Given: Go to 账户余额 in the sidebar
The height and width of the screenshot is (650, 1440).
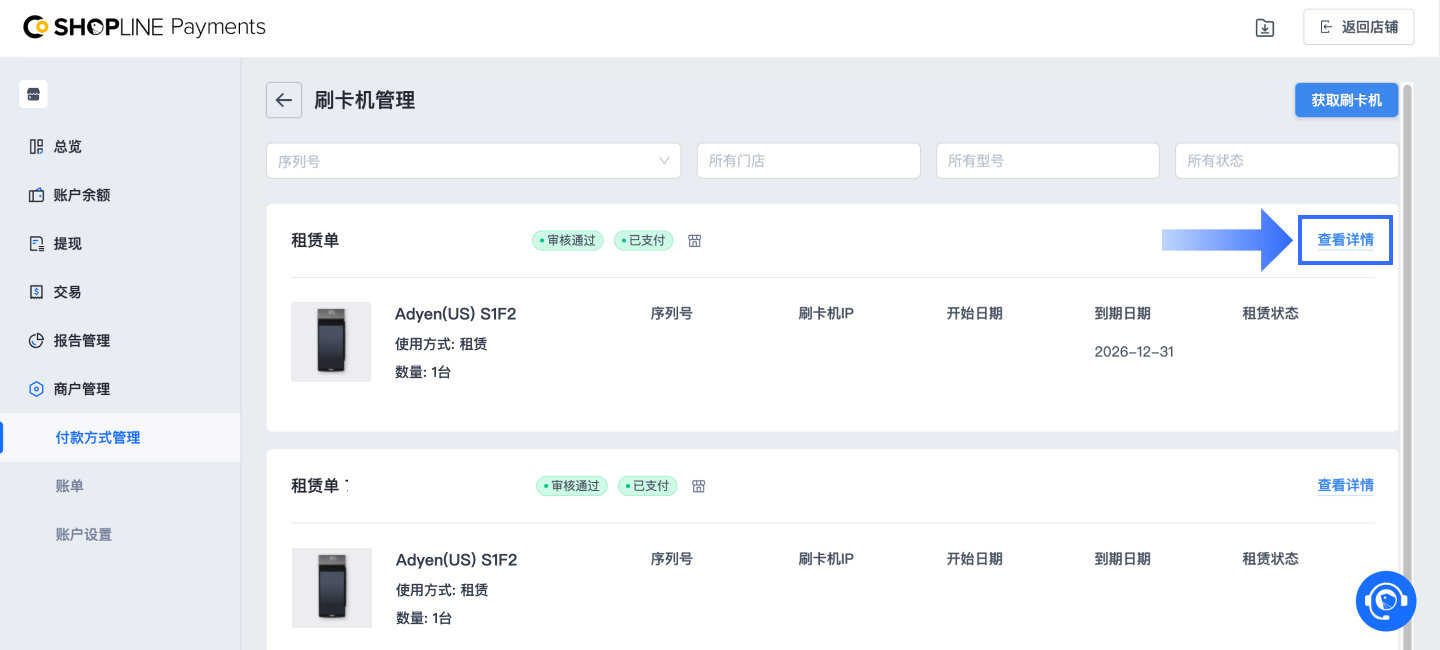Looking at the screenshot, I should [x=81, y=195].
